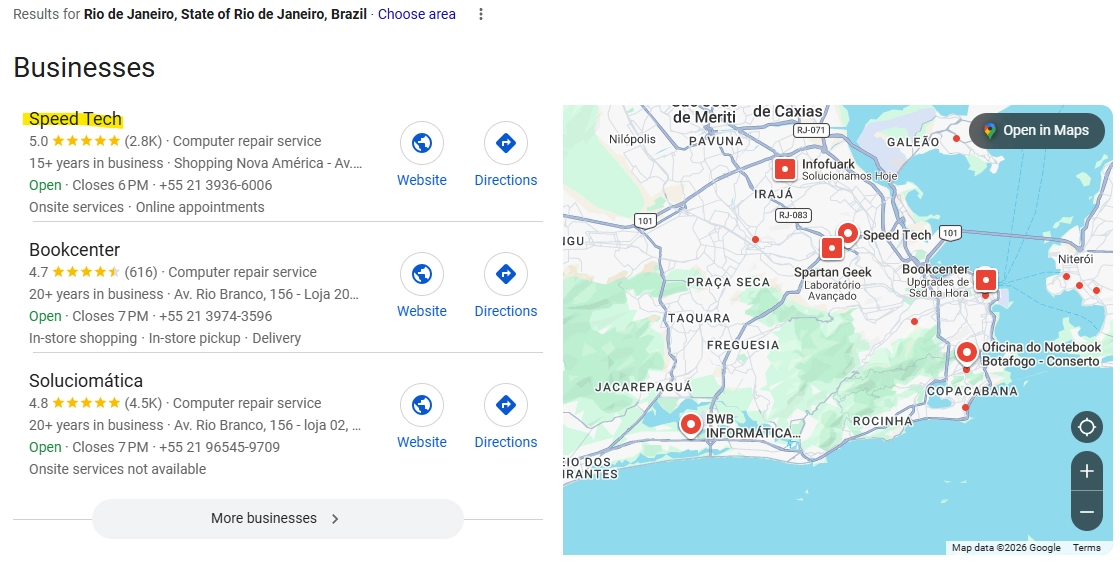Open Speed Tech website globe icon
The width and height of the screenshot is (1120, 570).
pyautogui.click(x=421, y=143)
